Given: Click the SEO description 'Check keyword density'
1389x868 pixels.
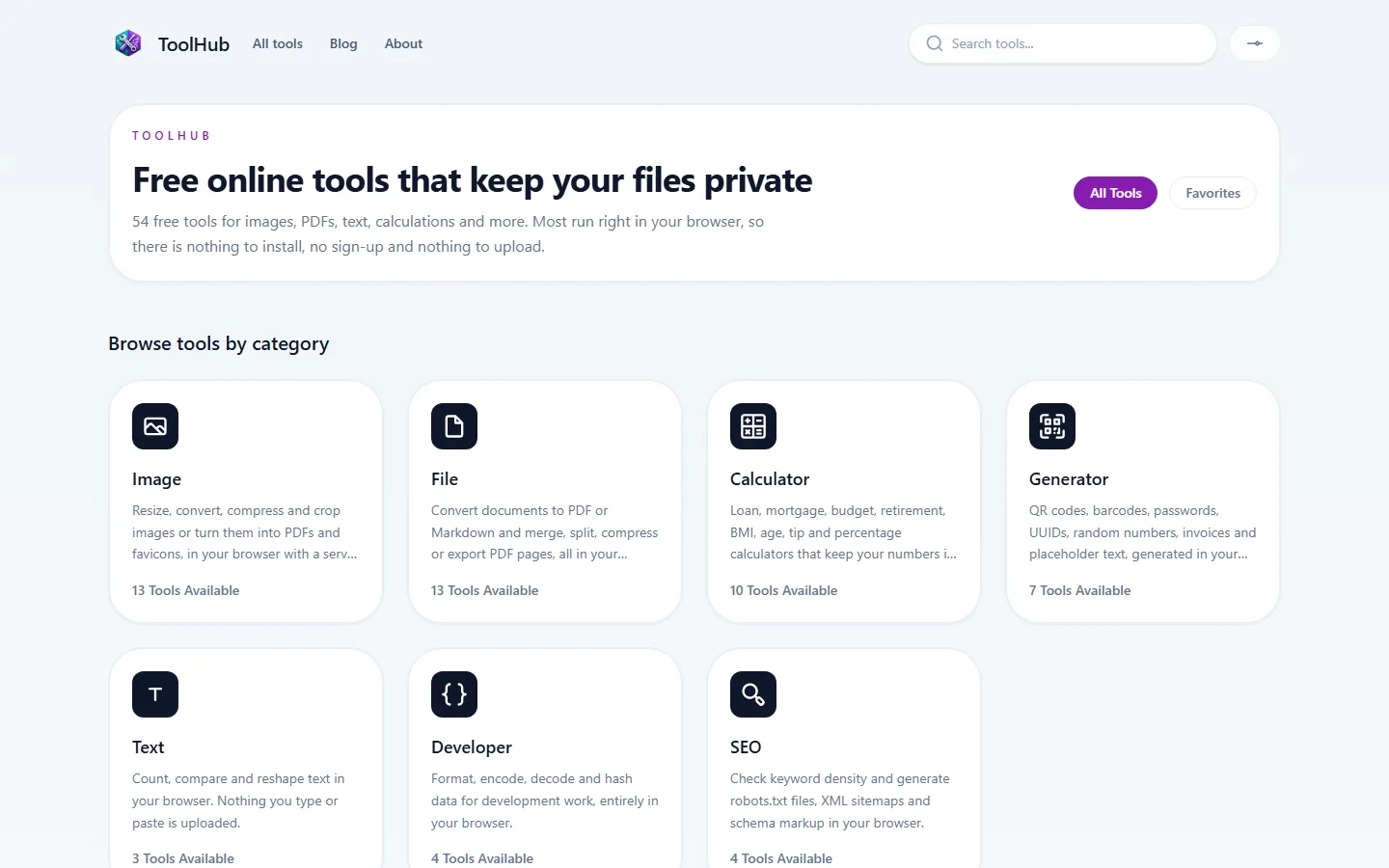Looking at the screenshot, I should (x=840, y=800).
